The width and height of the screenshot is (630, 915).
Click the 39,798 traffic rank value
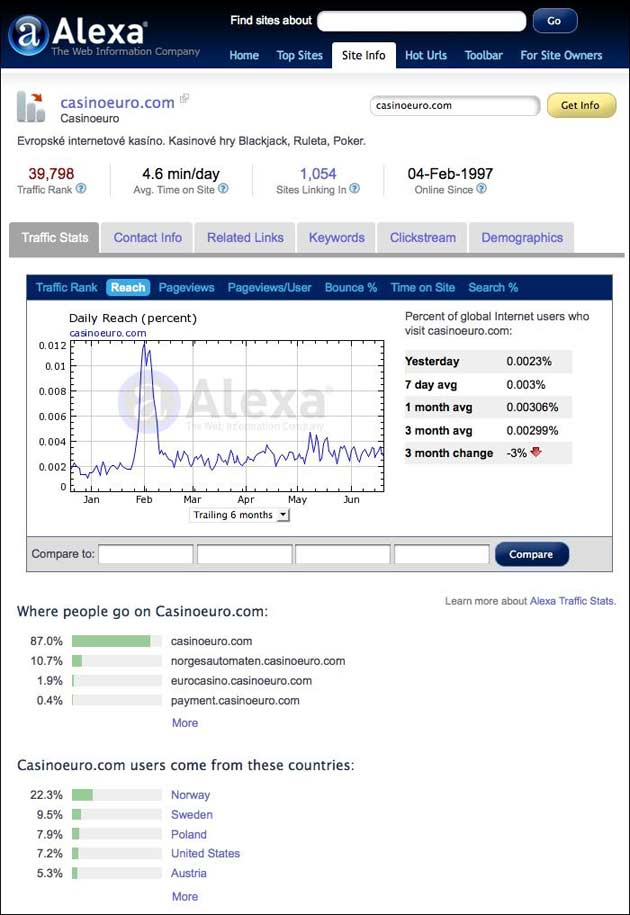click(51, 173)
